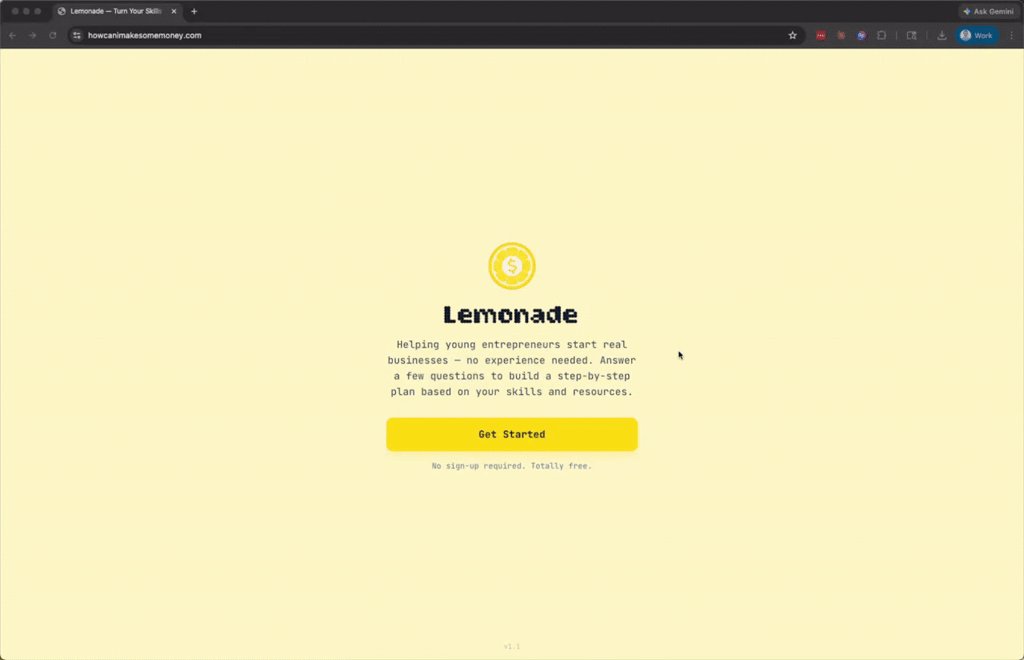Viewport: 1024px width, 660px height.
Task: Open the media search toolbar icon
Action: [912, 35]
